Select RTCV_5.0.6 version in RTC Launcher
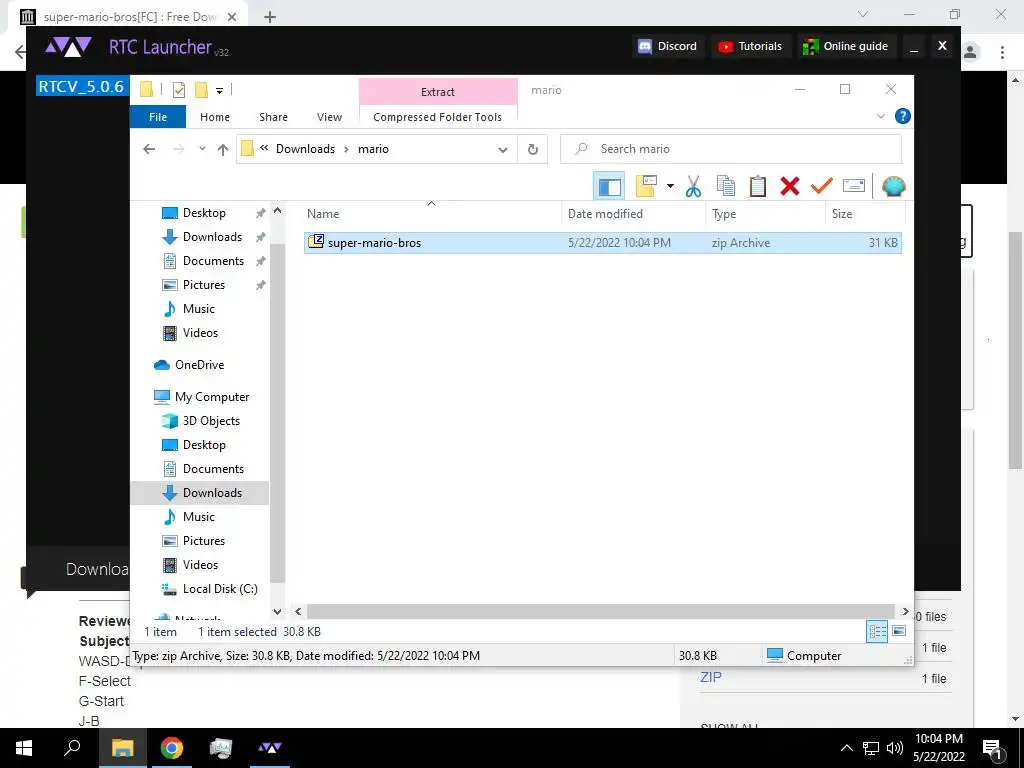Viewport: 1024px width, 768px height. point(81,86)
